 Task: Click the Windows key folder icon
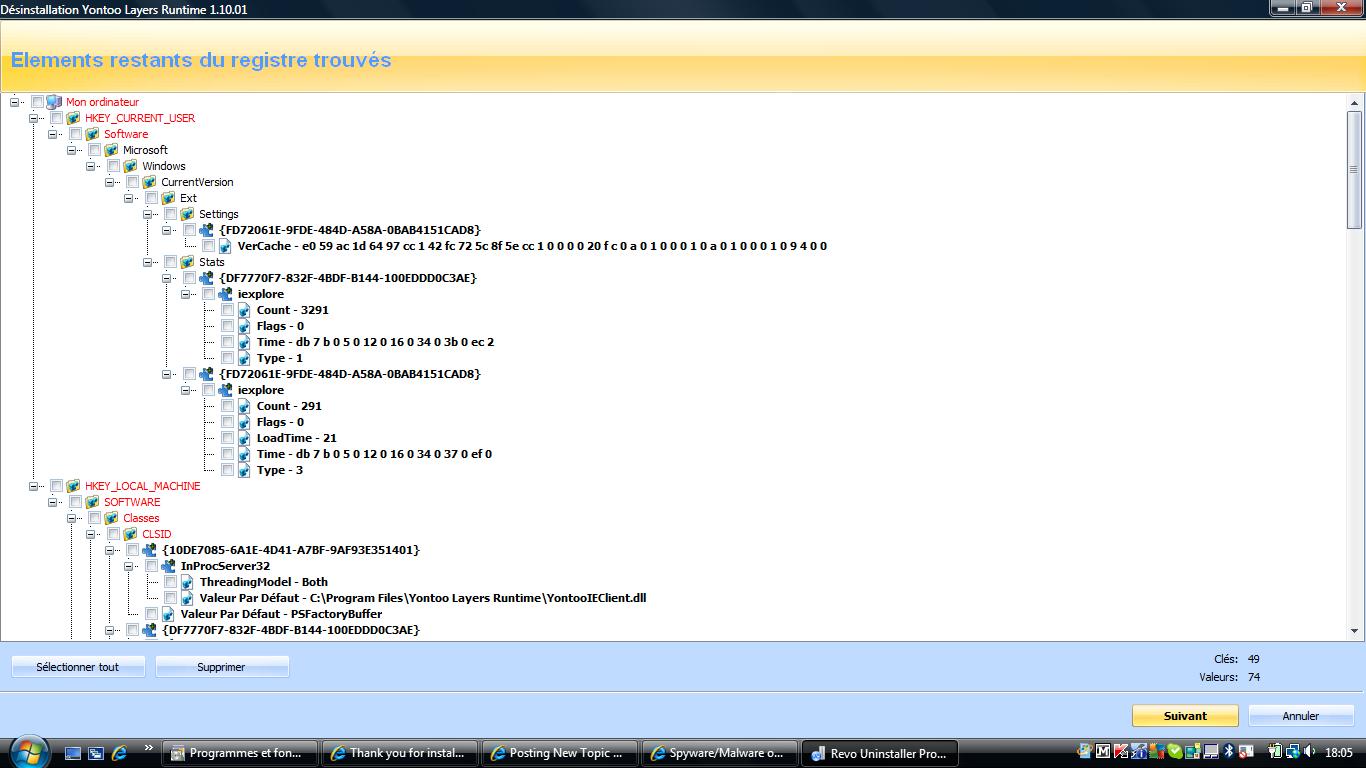130,166
